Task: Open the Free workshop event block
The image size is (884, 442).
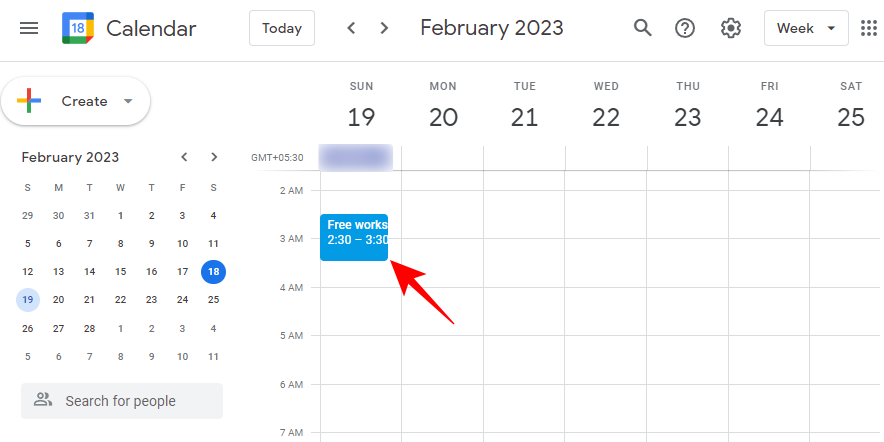Action: click(354, 238)
